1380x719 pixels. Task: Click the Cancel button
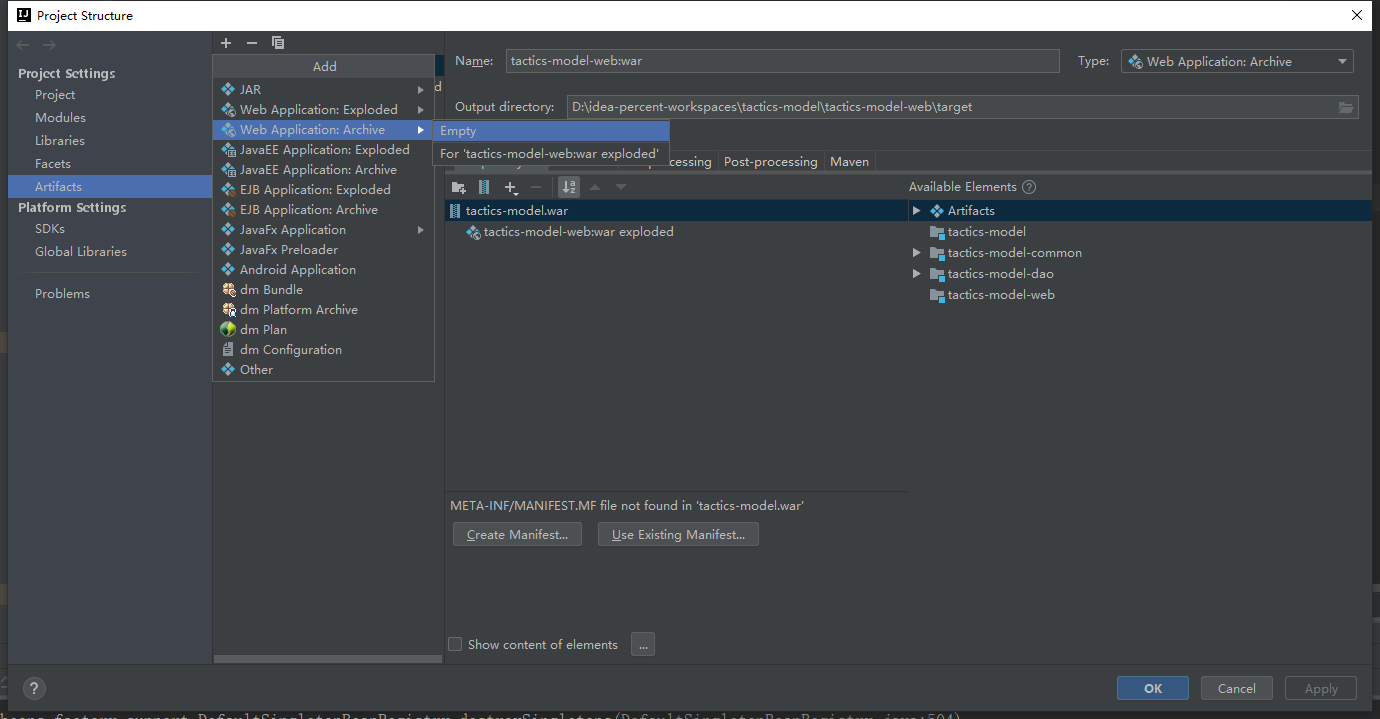[1236, 688]
